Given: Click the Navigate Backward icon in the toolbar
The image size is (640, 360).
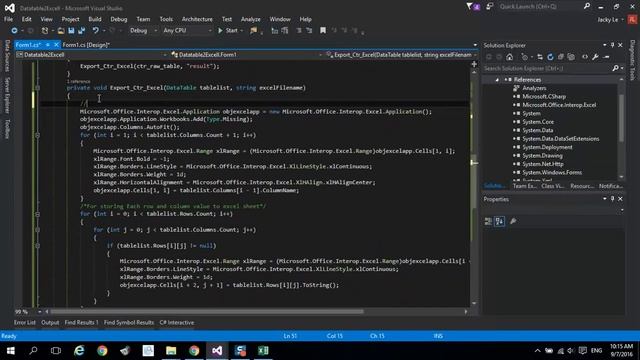Looking at the screenshot, I should [14, 31].
